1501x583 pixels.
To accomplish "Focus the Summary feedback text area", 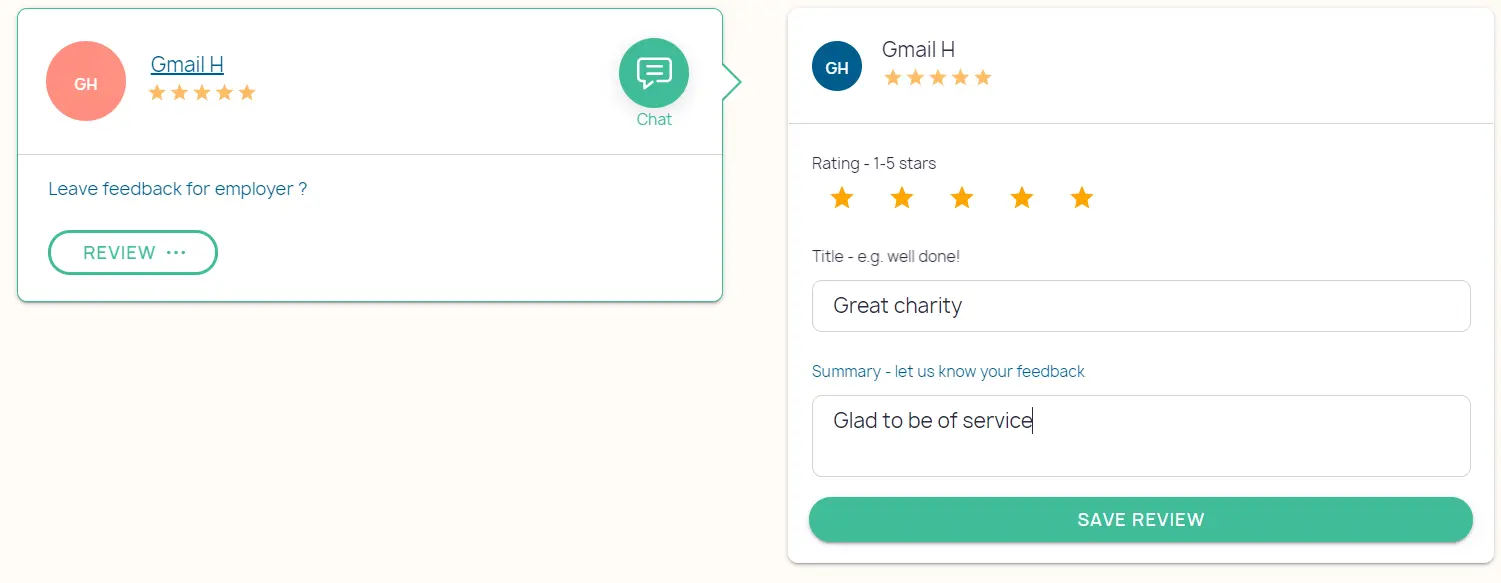I will (1141, 436).
